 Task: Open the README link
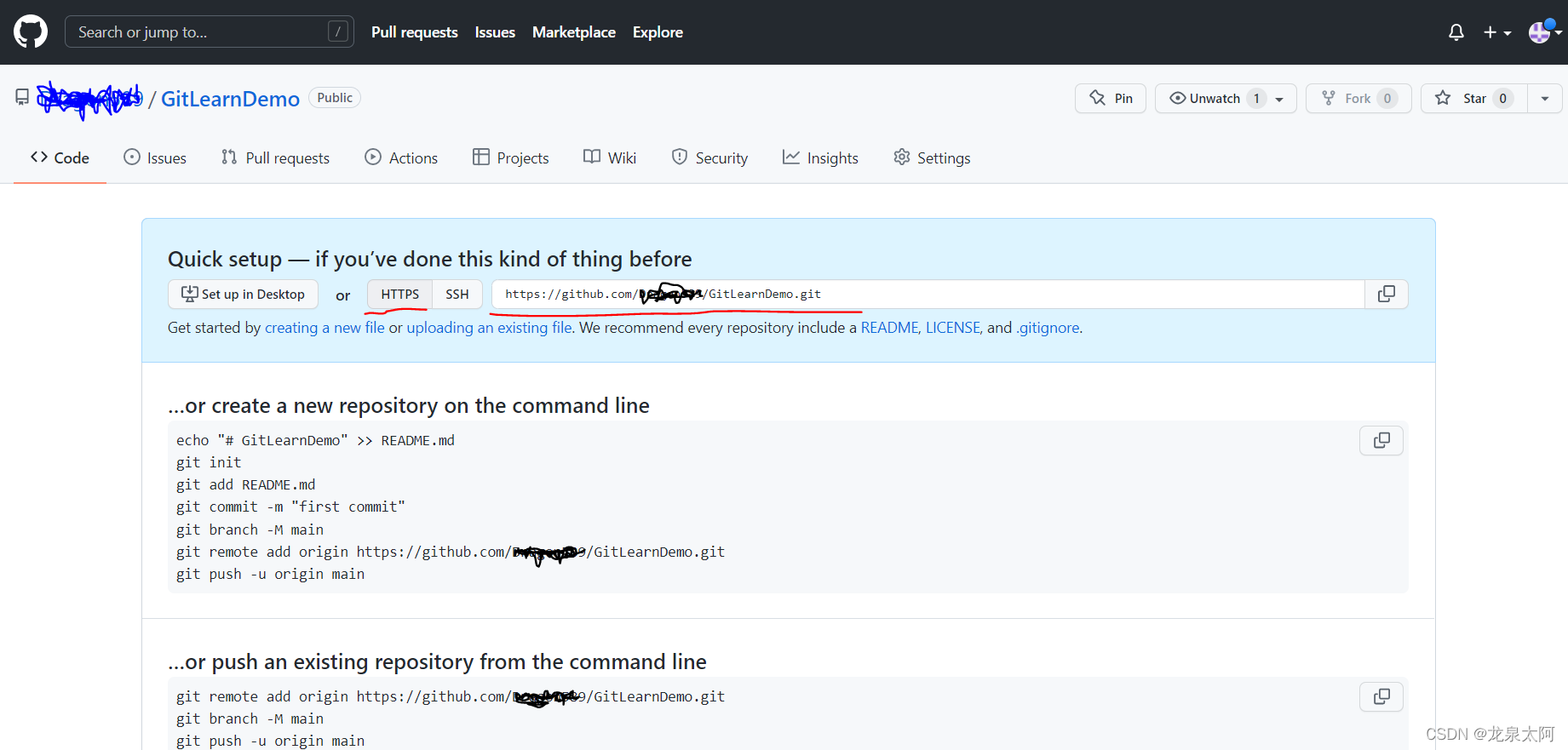coord(889,328)
